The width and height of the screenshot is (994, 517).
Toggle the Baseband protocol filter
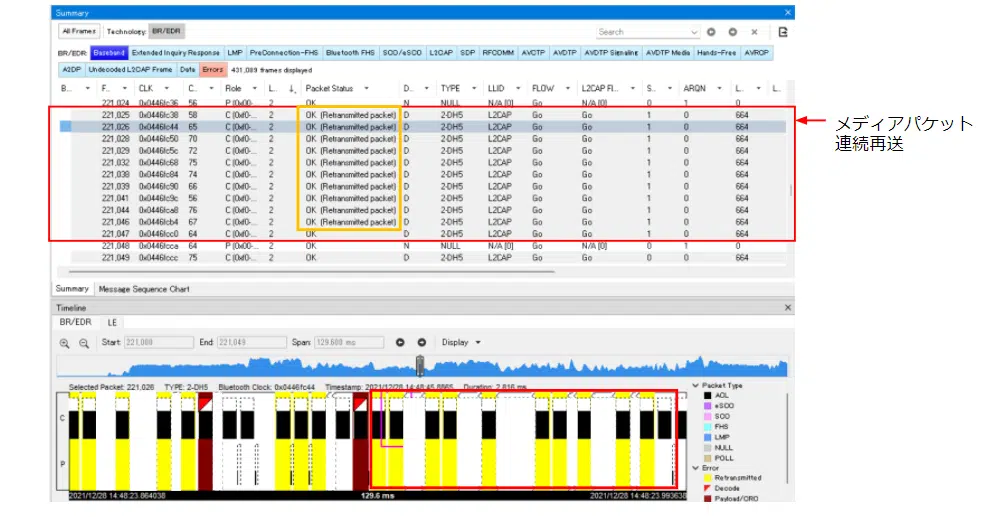point(109,51)
